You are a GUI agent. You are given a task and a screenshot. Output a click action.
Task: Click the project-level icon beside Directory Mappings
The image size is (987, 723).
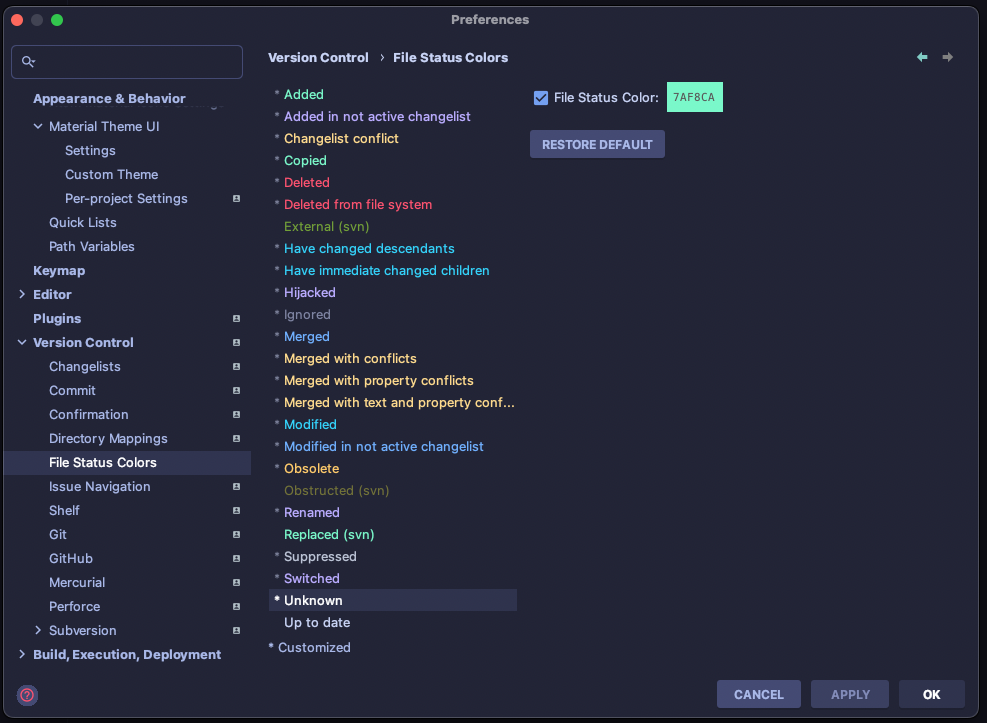pyautogui.click(x=236, y=438)
